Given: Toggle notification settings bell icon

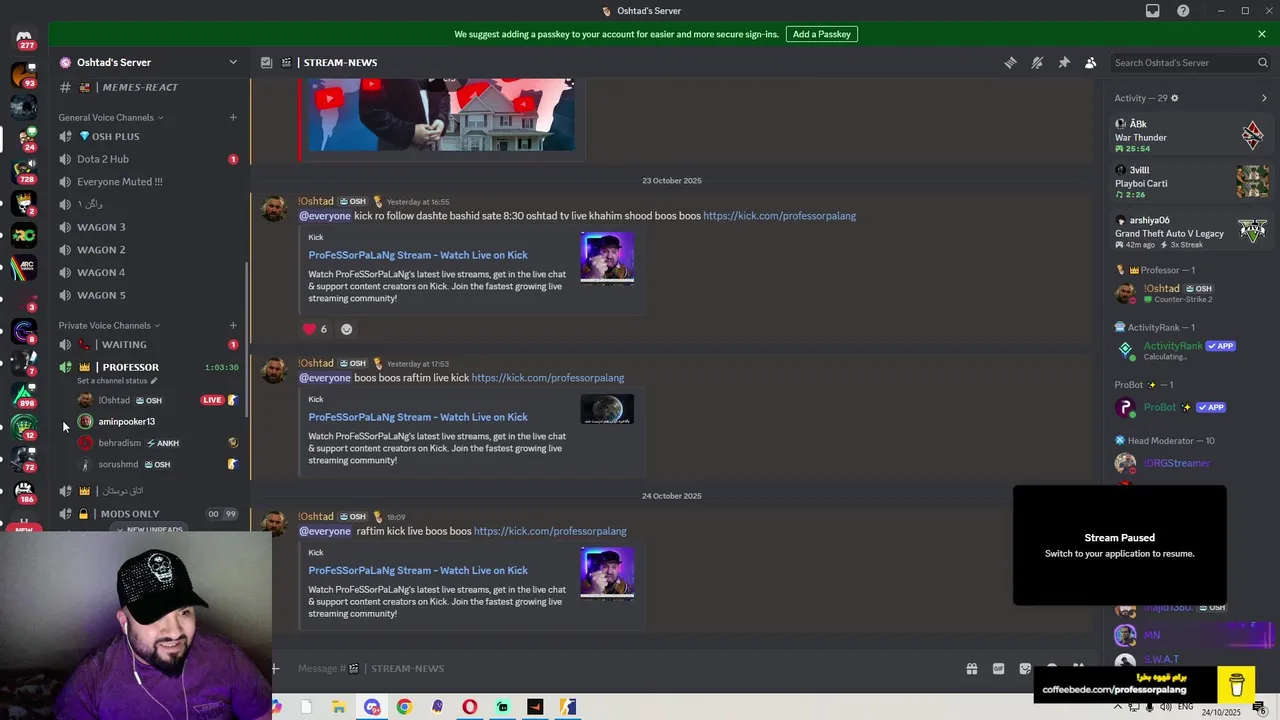Looking at the screenshot, I should (x=1037, y=62).
